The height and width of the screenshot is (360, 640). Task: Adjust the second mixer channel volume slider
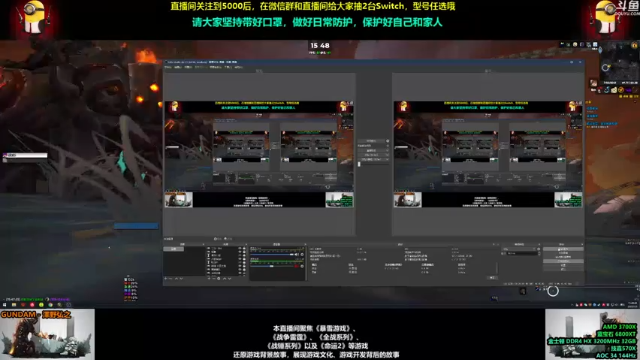coord(272,266)
